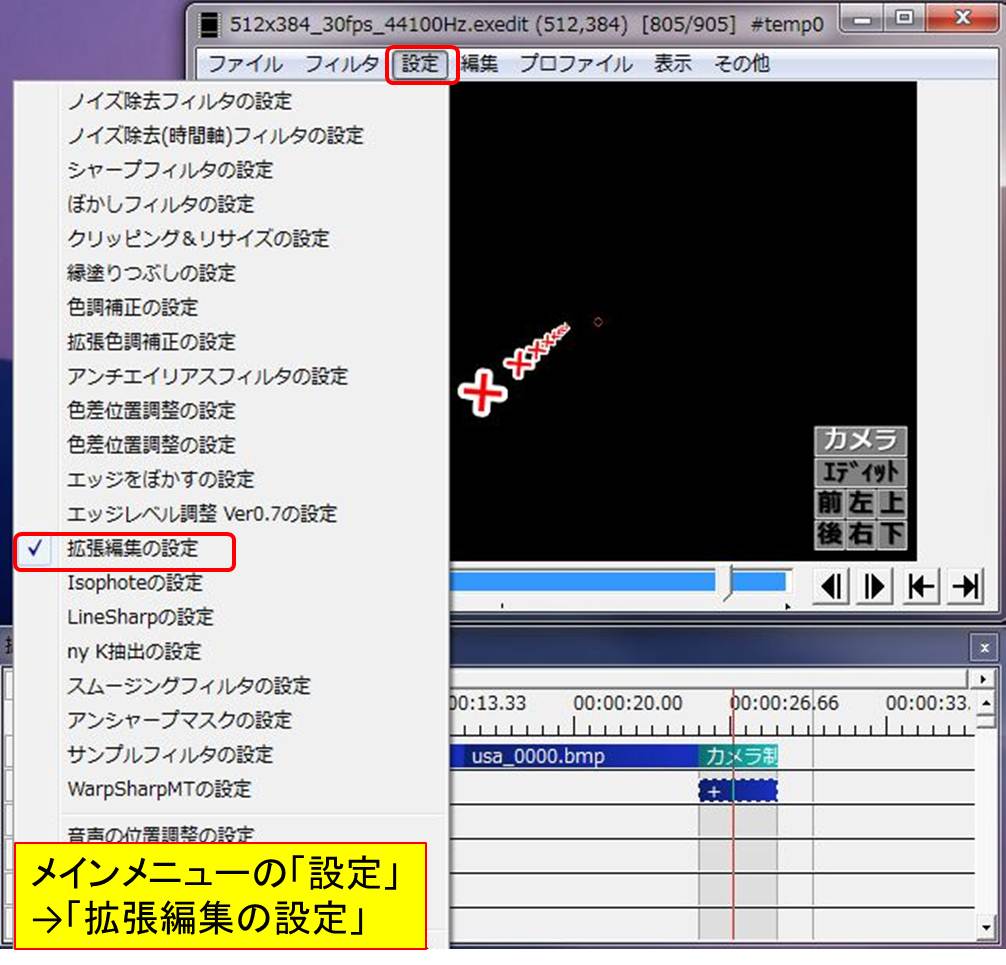The width and height of the screenshot is (1006, 965).
Task: Select the 下 (bottom) camera view
Action: [x=892, y=534]
